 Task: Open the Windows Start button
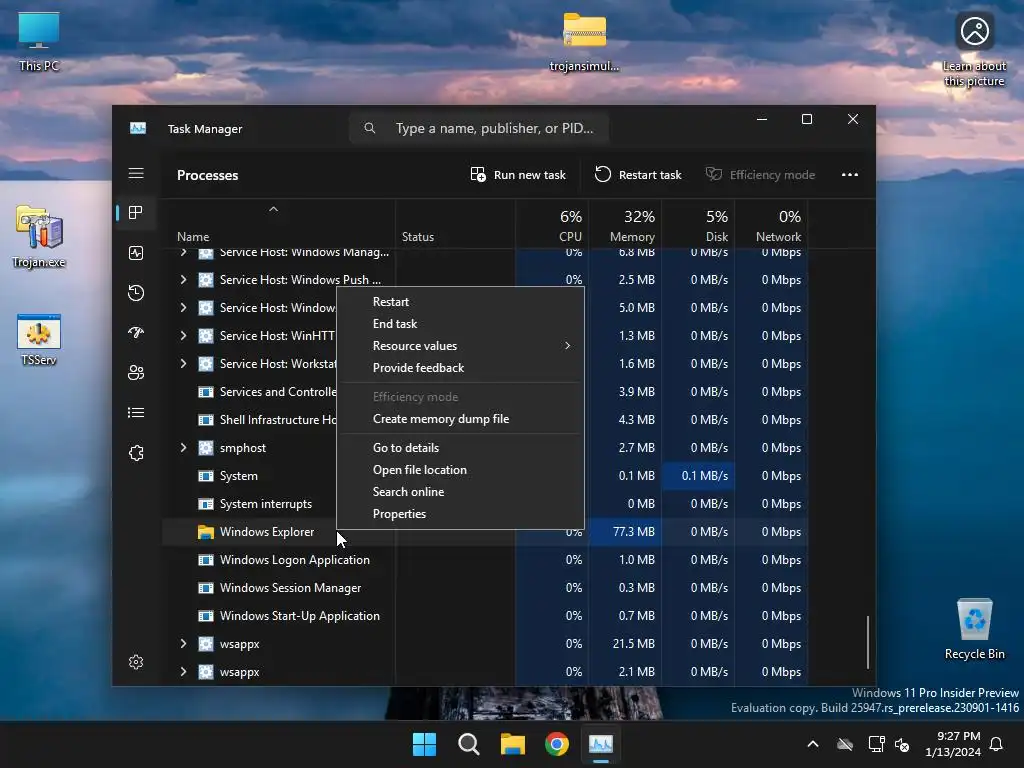tap(424, 744)
